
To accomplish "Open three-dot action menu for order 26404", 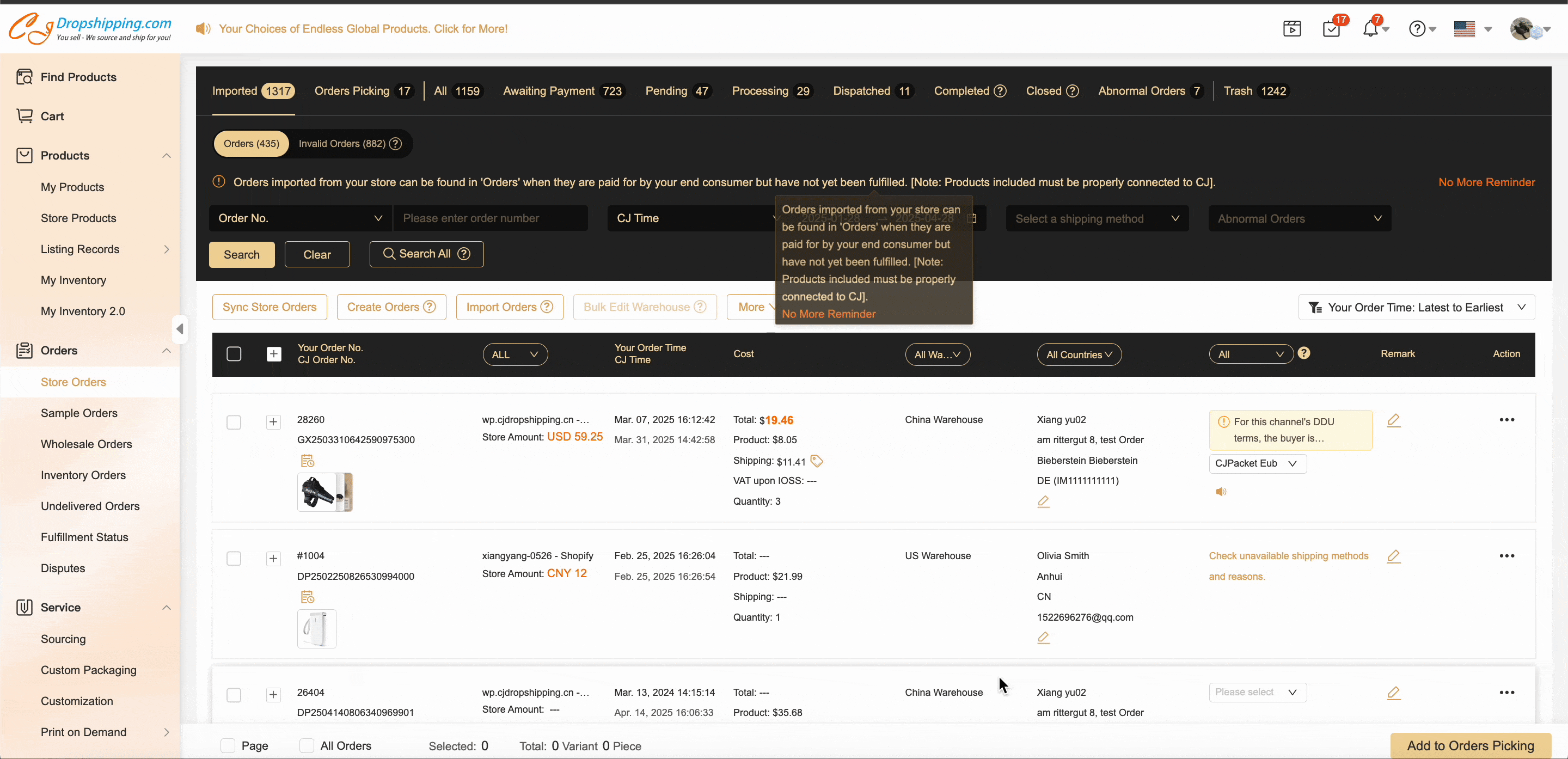I will pyautogui.click(x=1507, y=692).
